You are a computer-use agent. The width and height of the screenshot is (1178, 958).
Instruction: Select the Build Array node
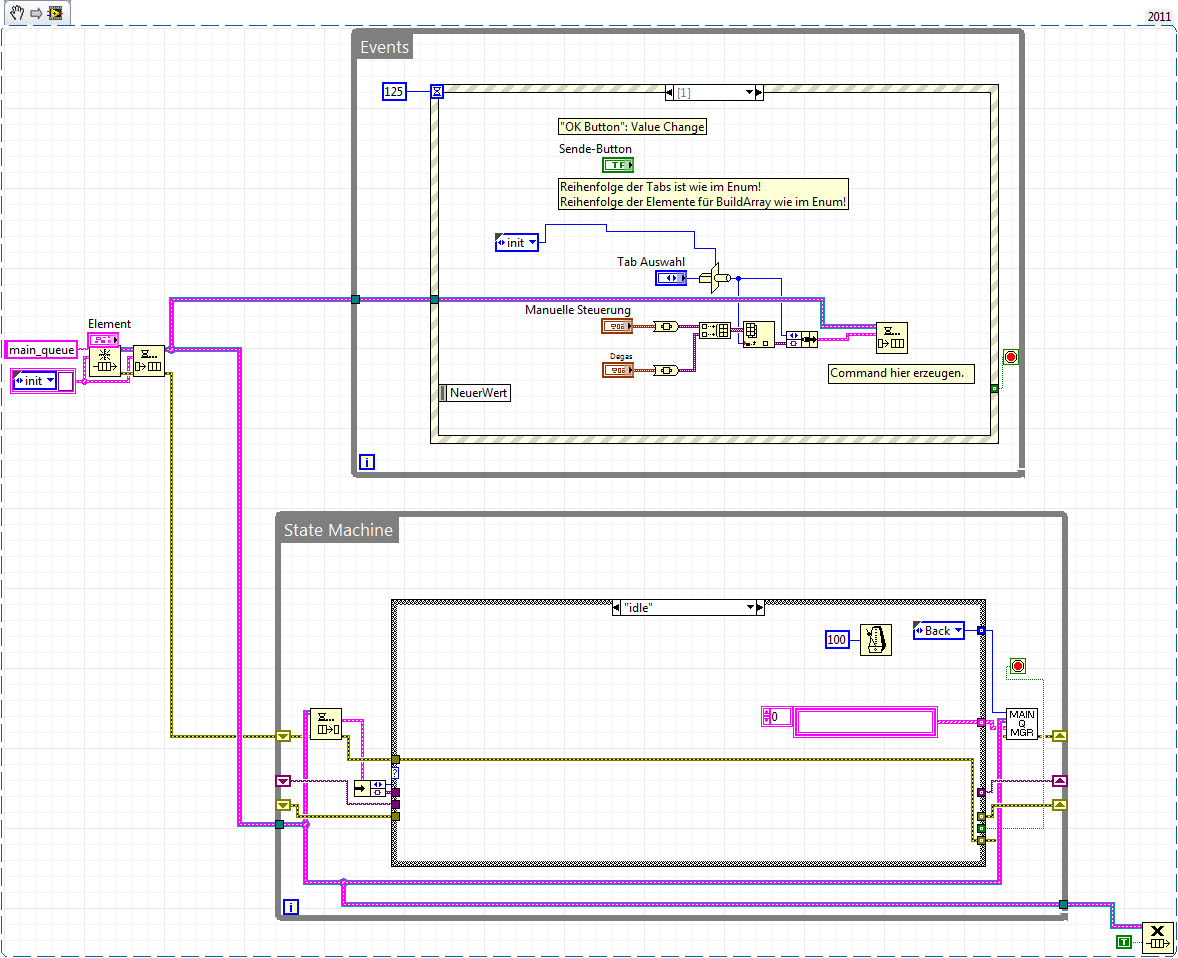(714, 330)
